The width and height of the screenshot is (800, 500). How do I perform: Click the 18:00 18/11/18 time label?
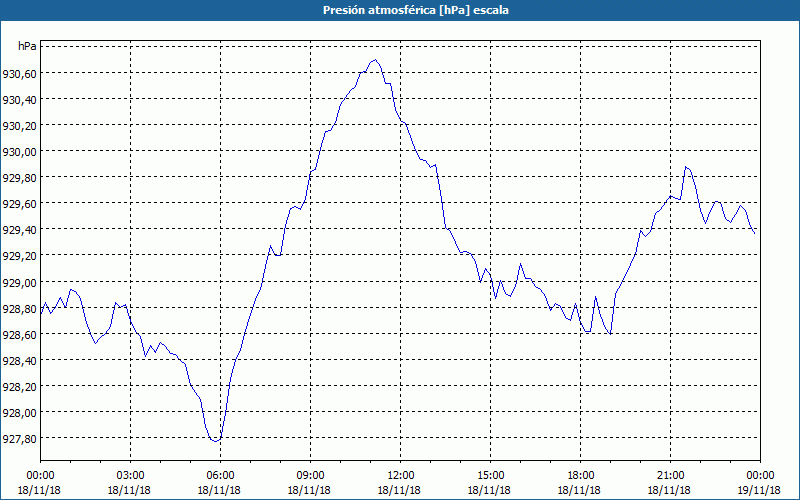pos(580,483)
